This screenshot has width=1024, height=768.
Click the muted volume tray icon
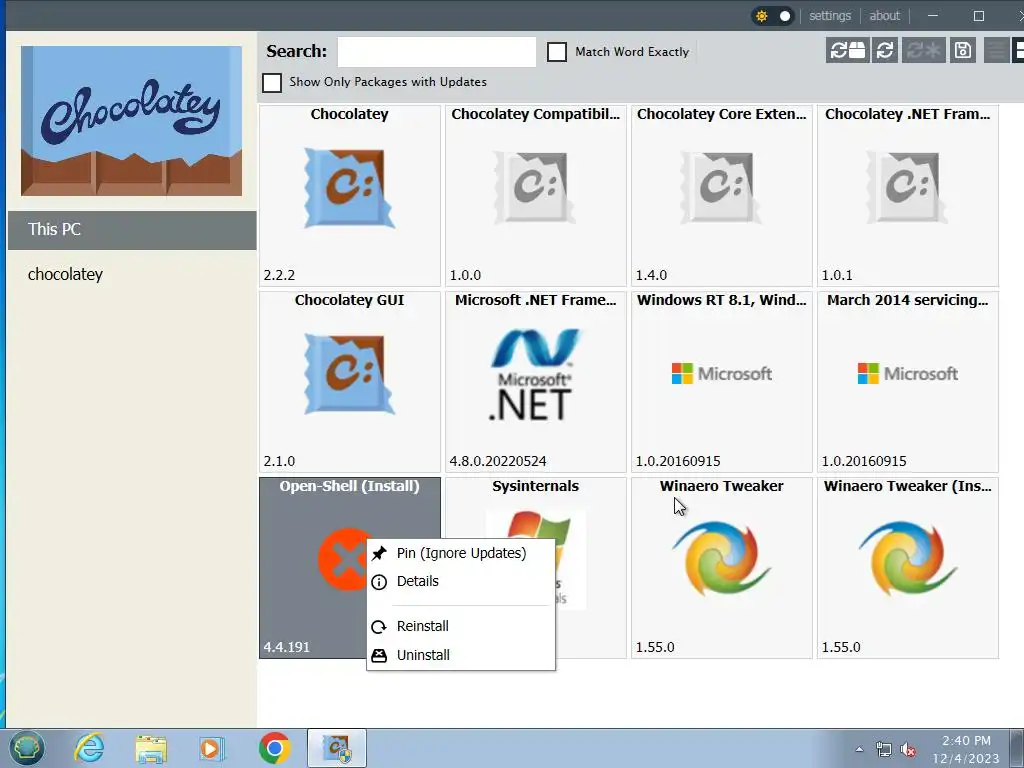click(x=908, y=750)
